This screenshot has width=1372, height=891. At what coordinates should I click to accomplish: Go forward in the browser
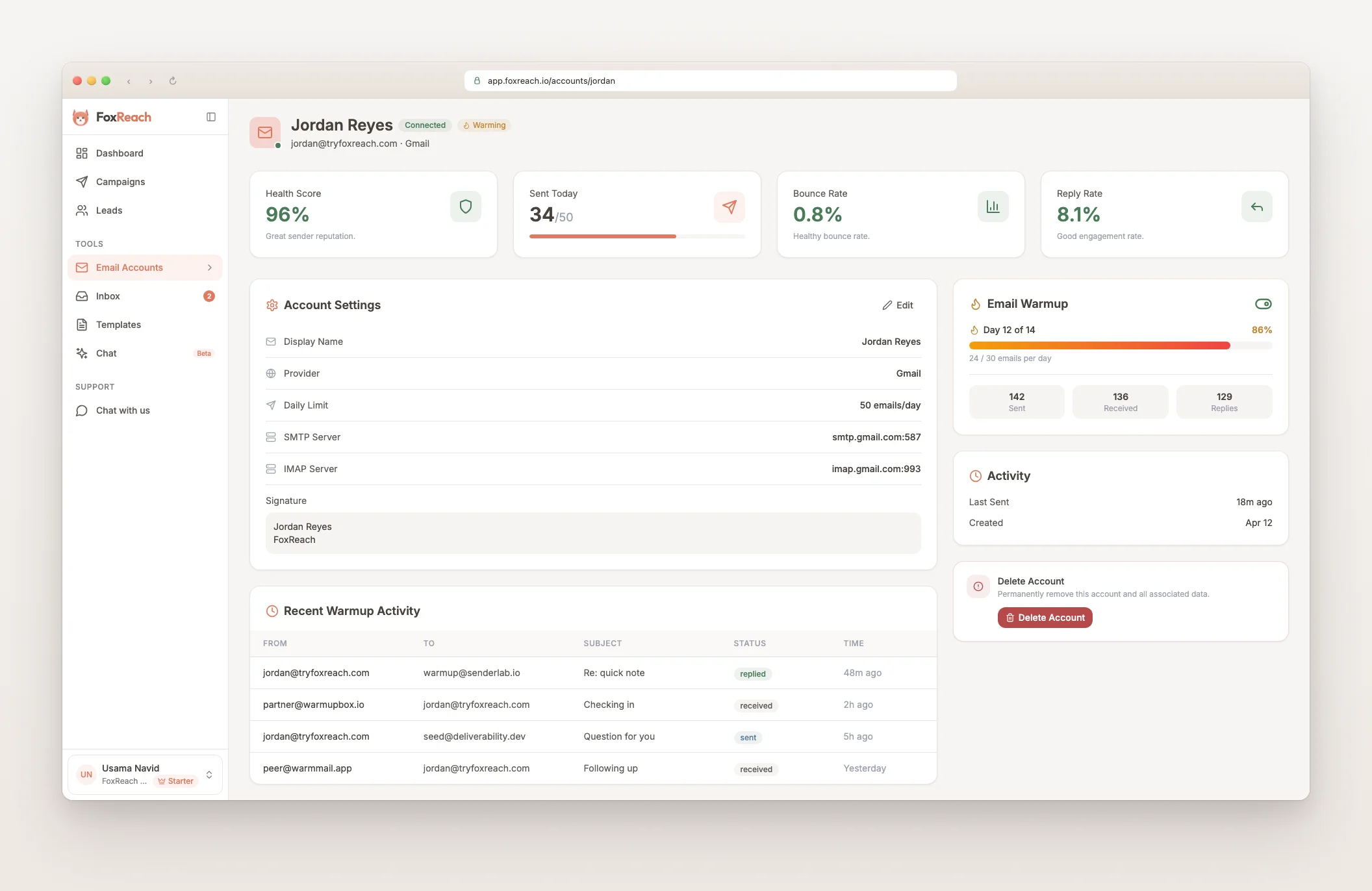tap(151, 81)
